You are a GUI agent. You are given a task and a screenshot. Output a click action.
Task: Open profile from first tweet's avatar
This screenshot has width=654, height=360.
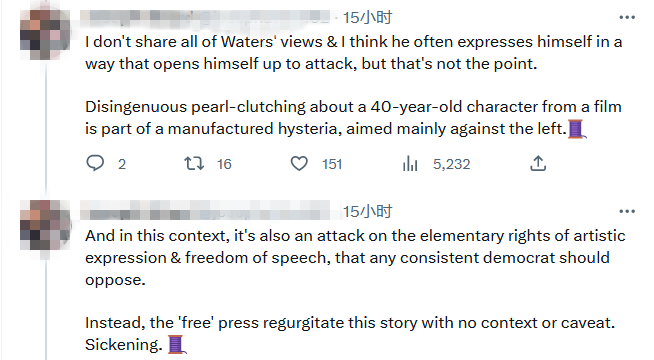click(x=45, y=34)
